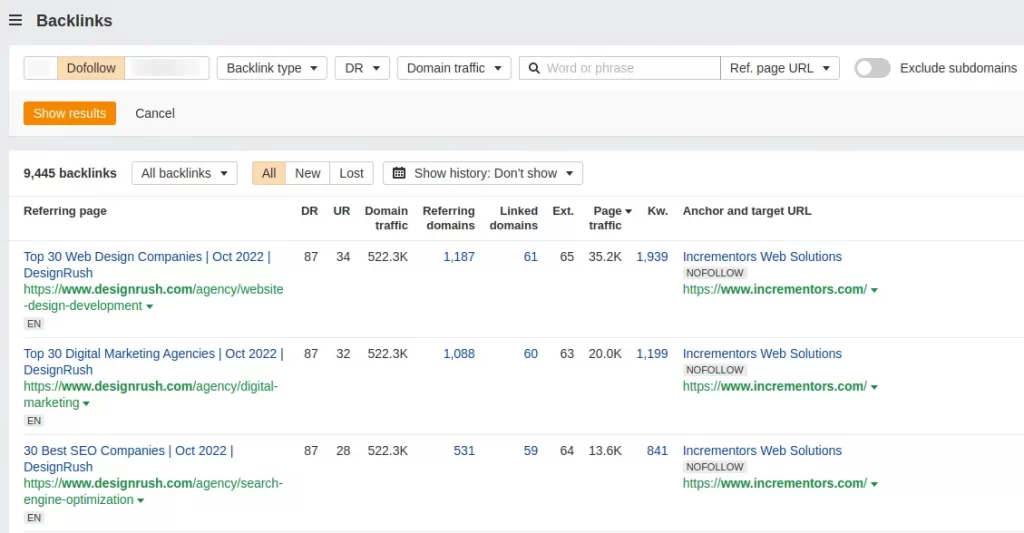Click linked domains value 59
The image size is (1024, 533).
pos(531,451)
